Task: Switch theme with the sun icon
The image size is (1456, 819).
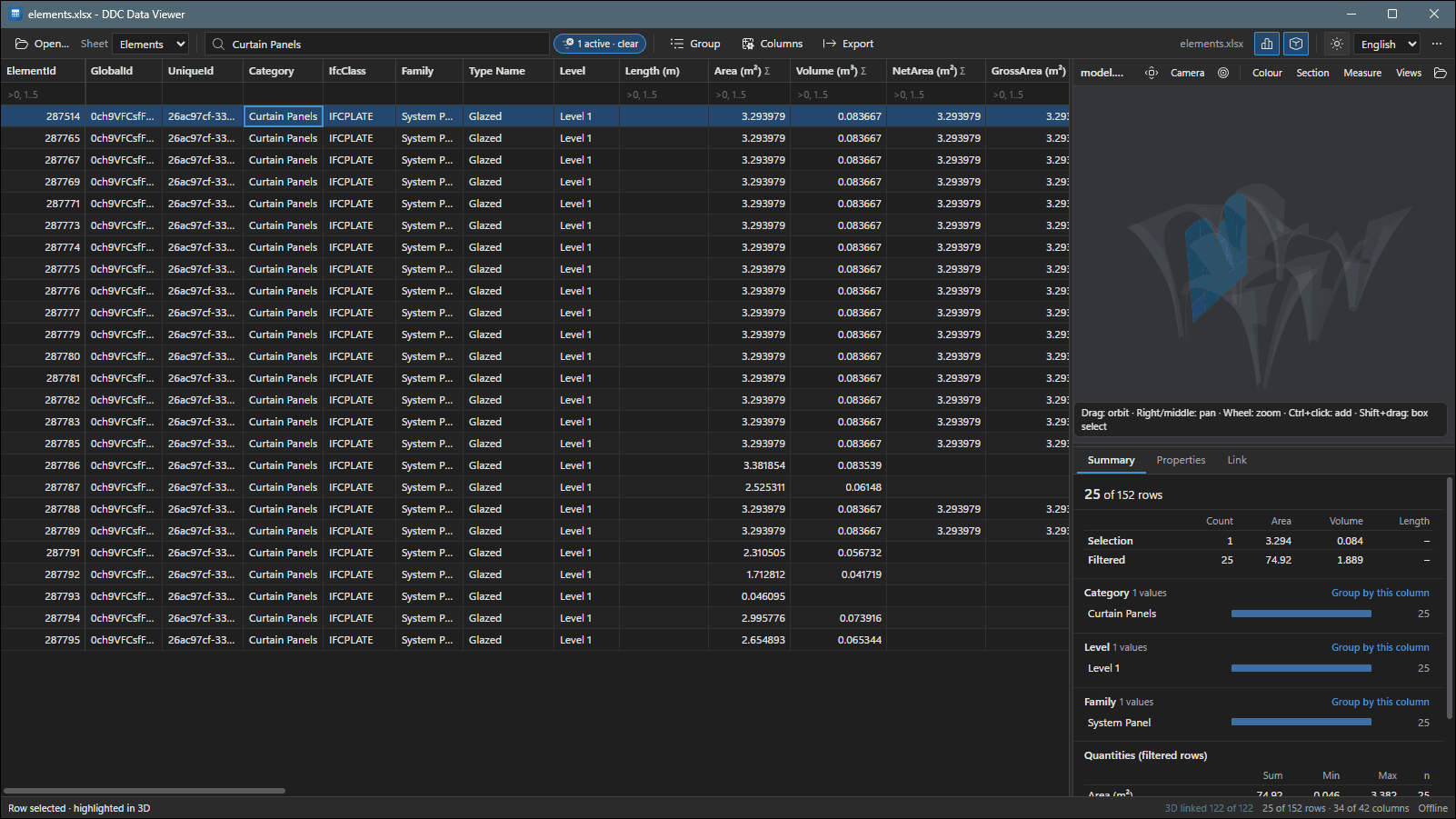Action: 1336,44
